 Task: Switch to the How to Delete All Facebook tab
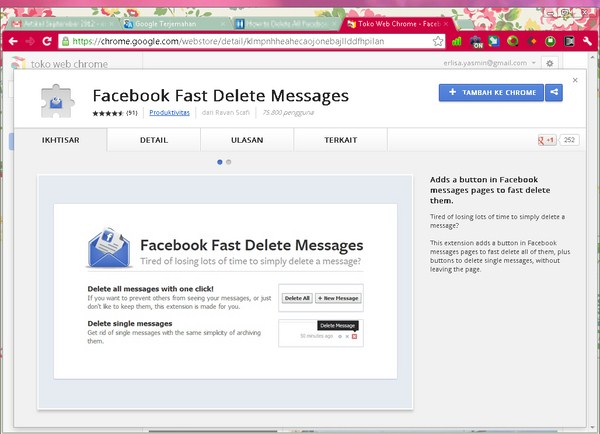[287, 24]
